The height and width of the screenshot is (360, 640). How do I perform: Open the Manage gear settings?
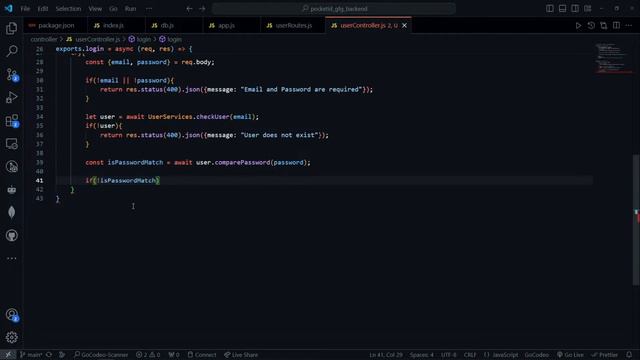pyautogui.click(x=11, y=337)
